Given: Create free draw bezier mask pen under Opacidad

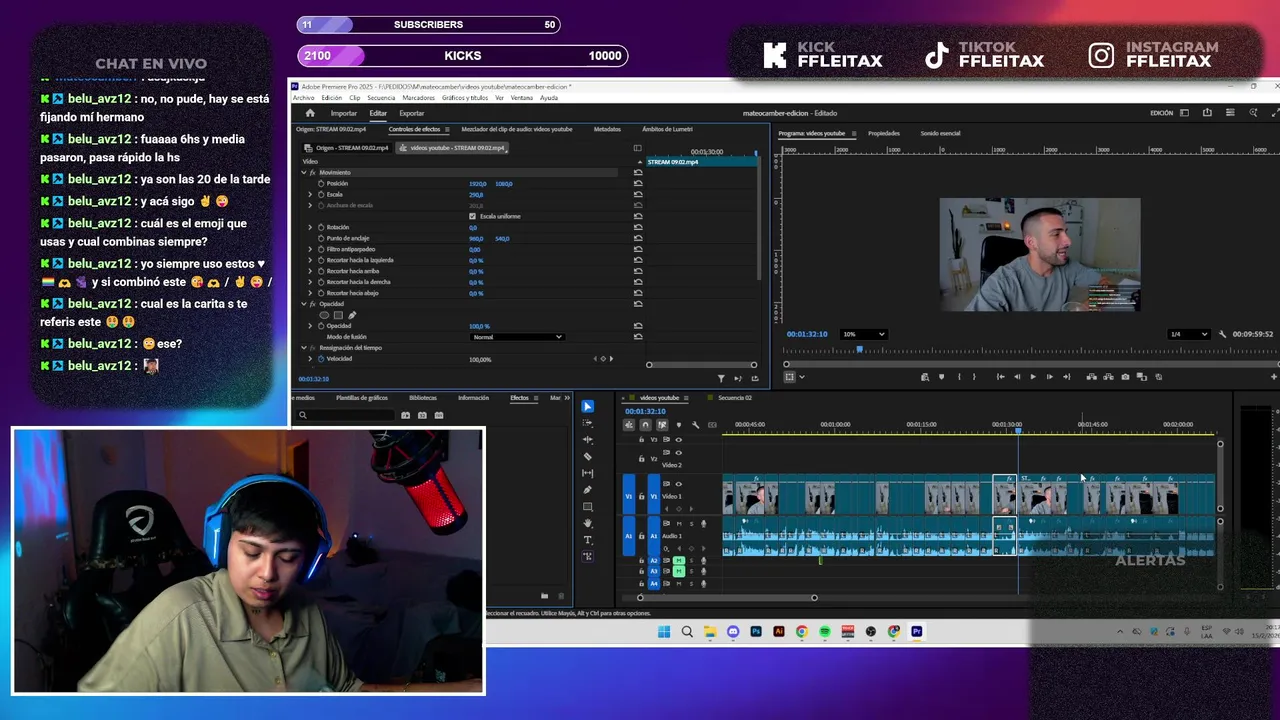Looking at the screenshot, I should 352,315.
